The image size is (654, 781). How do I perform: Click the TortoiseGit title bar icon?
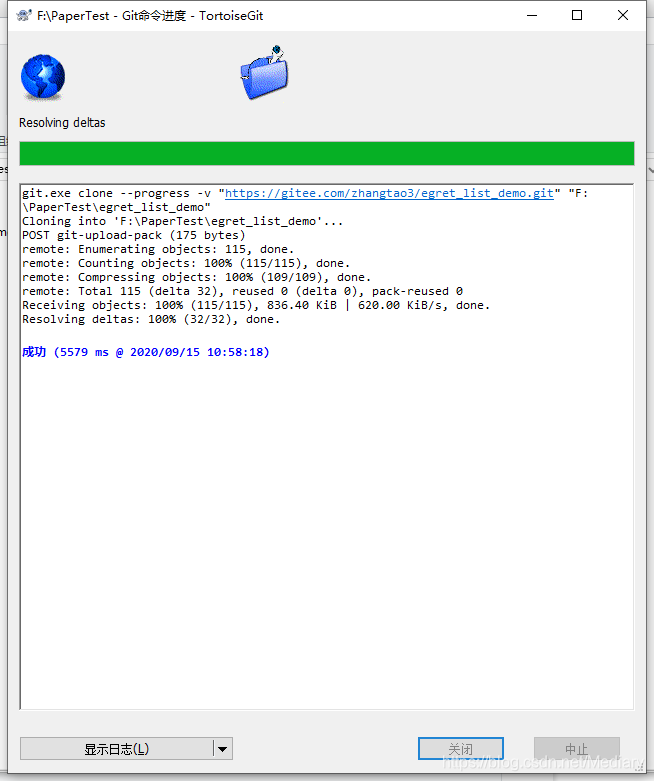(24, 16)
